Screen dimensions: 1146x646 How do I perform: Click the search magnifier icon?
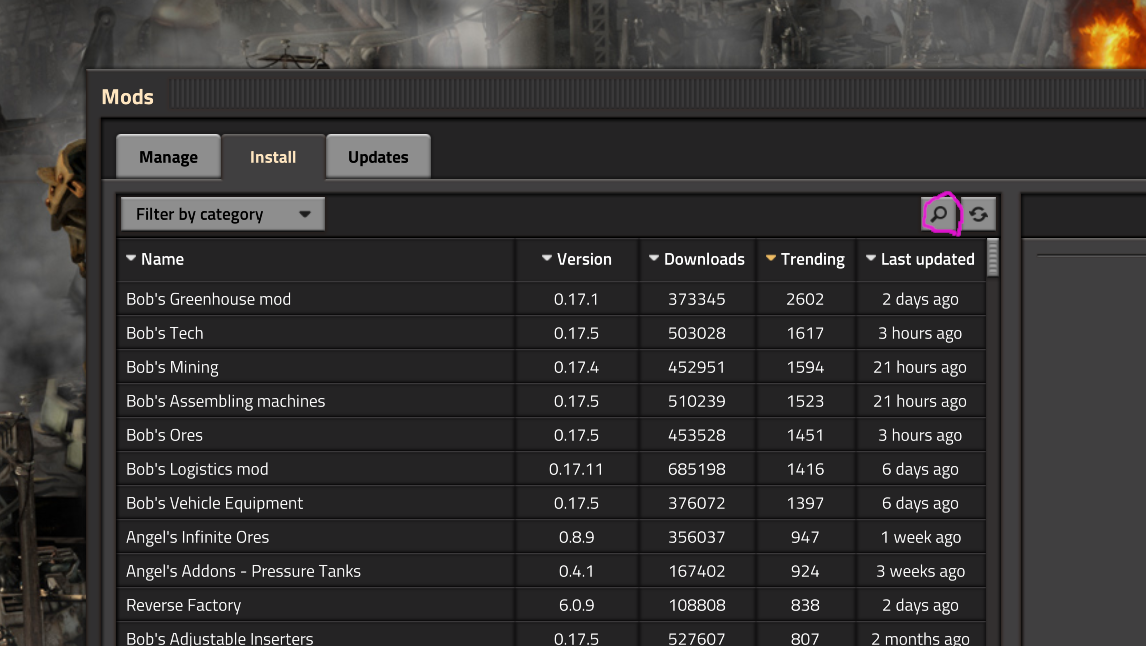point(939,214)
